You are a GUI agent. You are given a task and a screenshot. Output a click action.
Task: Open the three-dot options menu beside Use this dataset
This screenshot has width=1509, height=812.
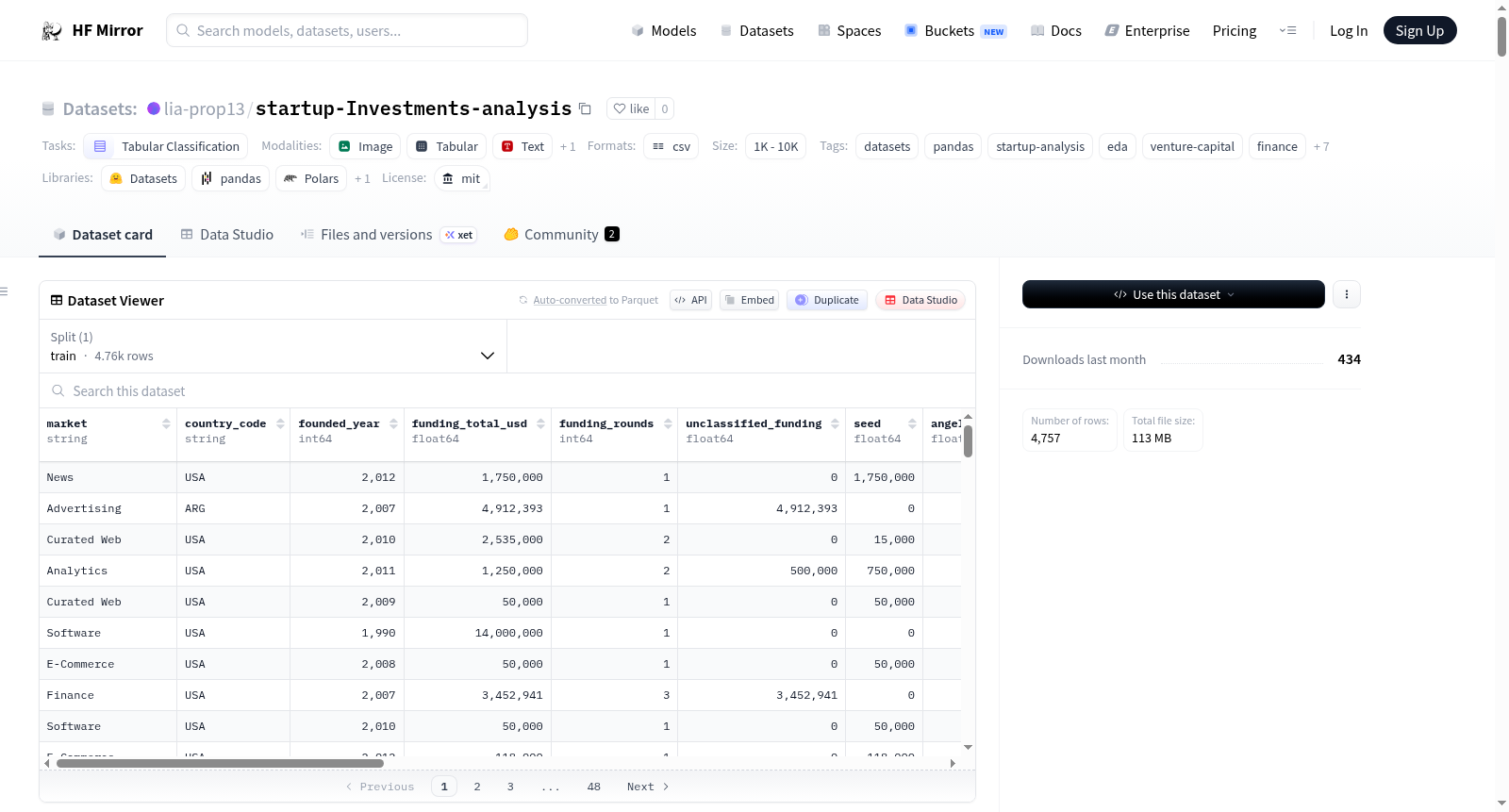[1346, 294]
